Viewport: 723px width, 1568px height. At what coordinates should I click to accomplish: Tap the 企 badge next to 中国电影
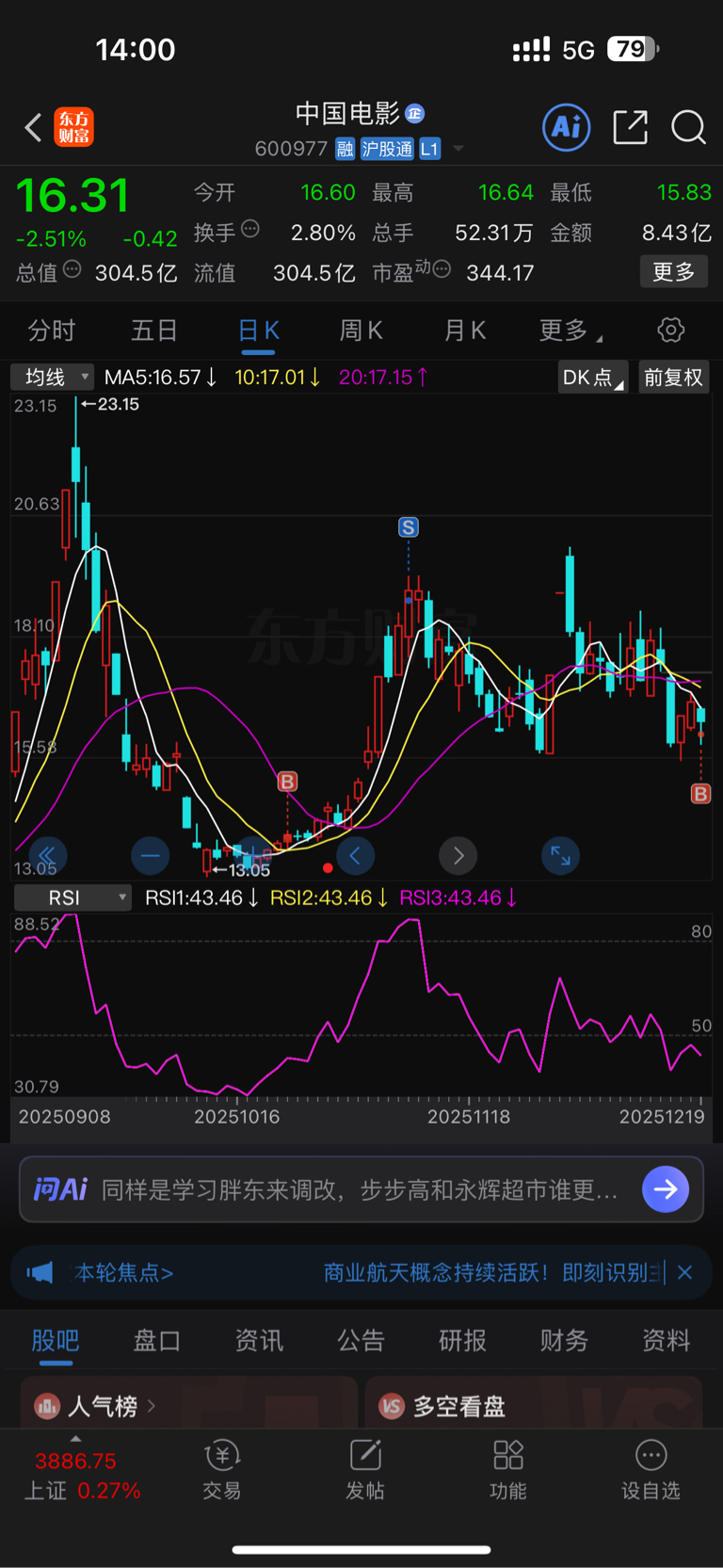(415, 114)
